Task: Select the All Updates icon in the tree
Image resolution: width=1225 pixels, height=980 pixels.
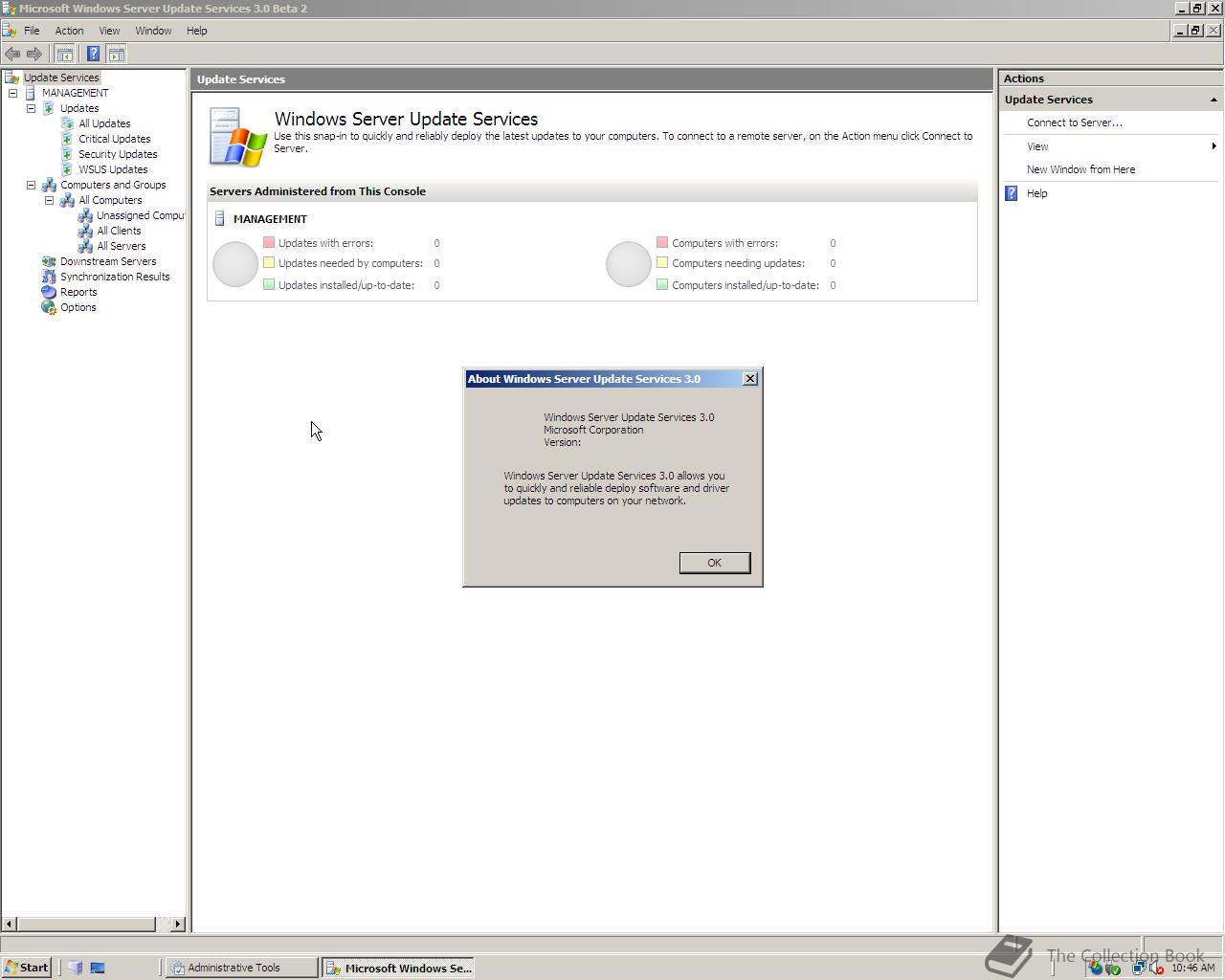Action: pos(67,123)
